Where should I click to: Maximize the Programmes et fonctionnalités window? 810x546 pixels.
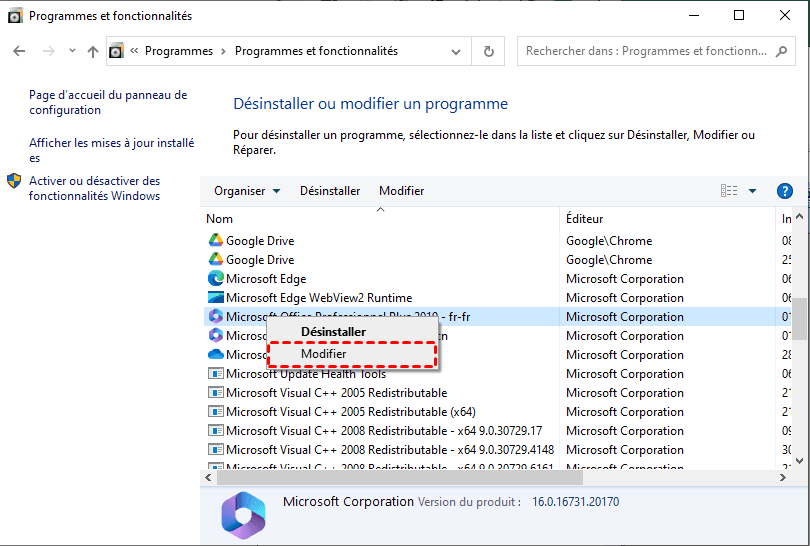[x=739, y=15]
